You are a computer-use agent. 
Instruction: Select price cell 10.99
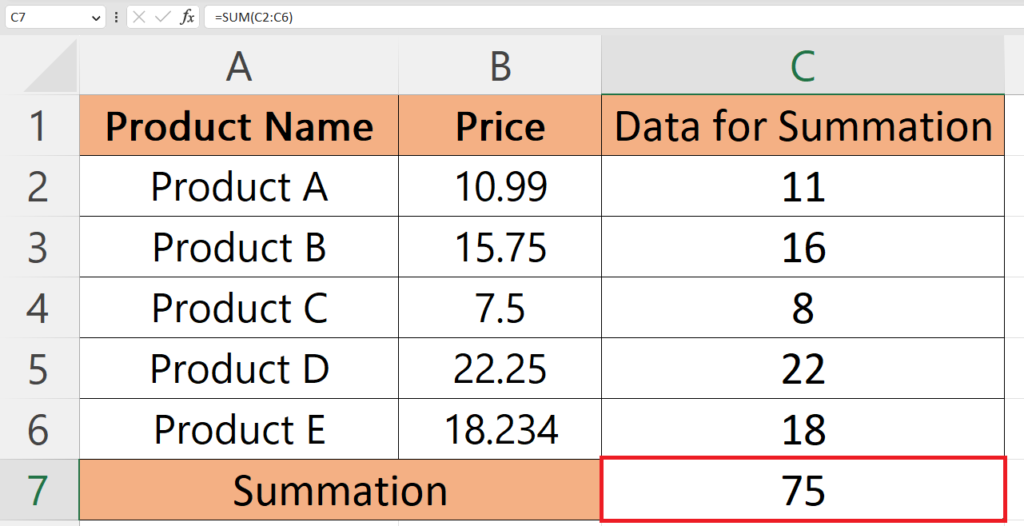point(500,186)
